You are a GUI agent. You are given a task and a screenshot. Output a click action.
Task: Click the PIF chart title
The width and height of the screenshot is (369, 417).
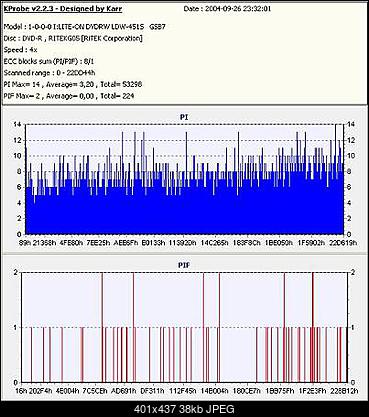click(184, 265)
